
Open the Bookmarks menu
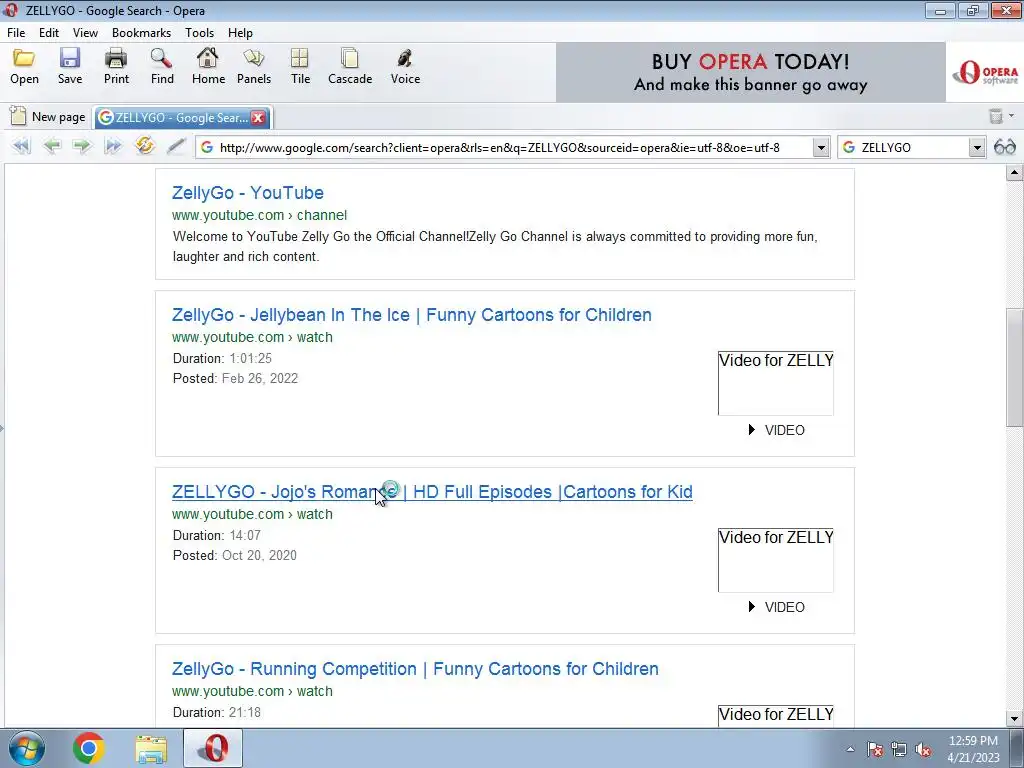[141, 33]
